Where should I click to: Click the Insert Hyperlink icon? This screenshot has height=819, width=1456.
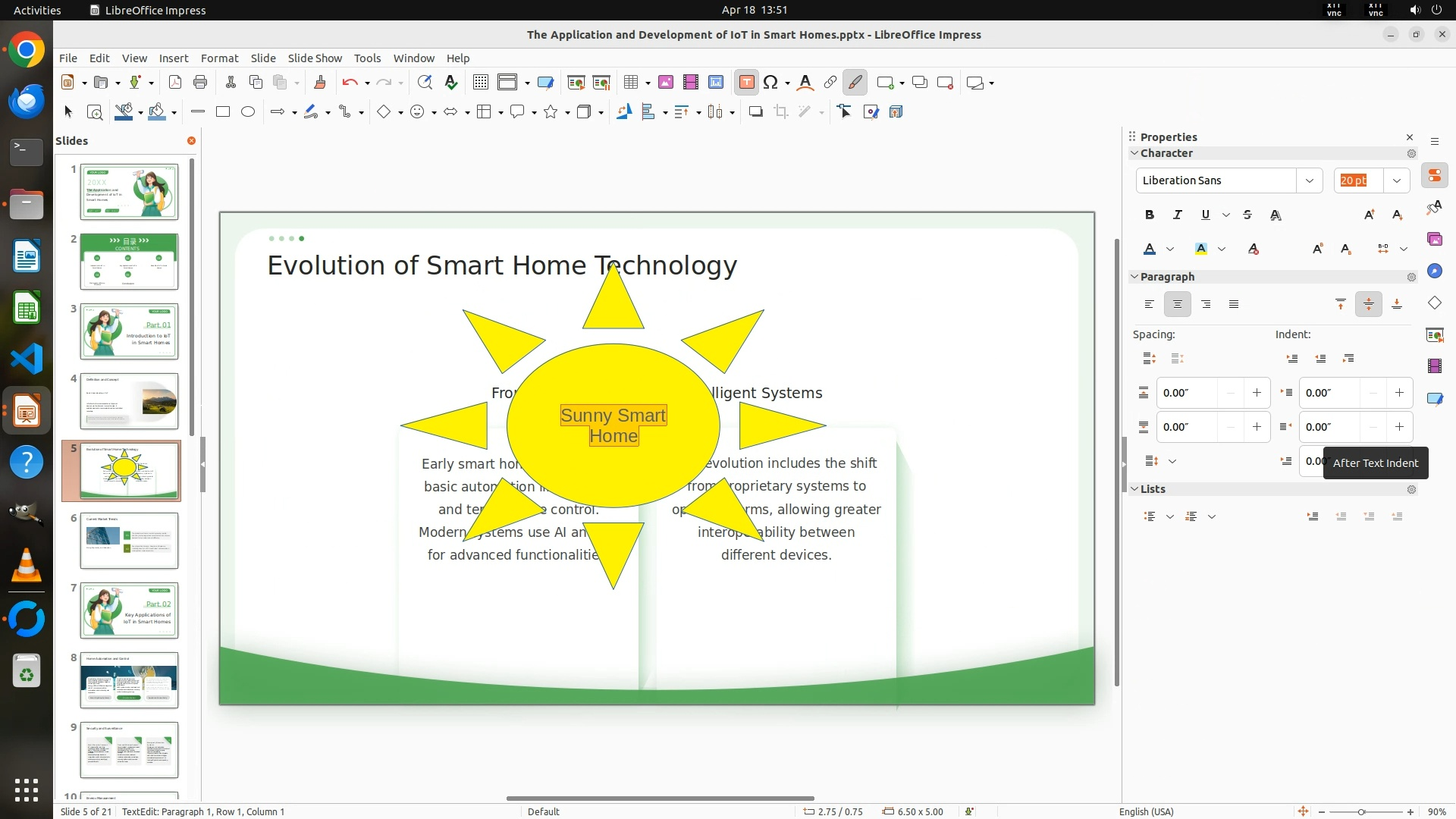[830, 83]
